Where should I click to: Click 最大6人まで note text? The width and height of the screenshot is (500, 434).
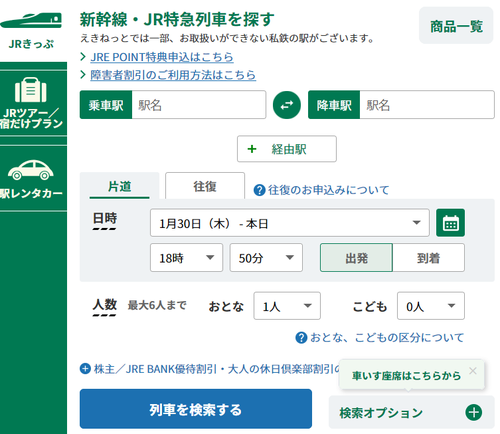pos(157,305)
